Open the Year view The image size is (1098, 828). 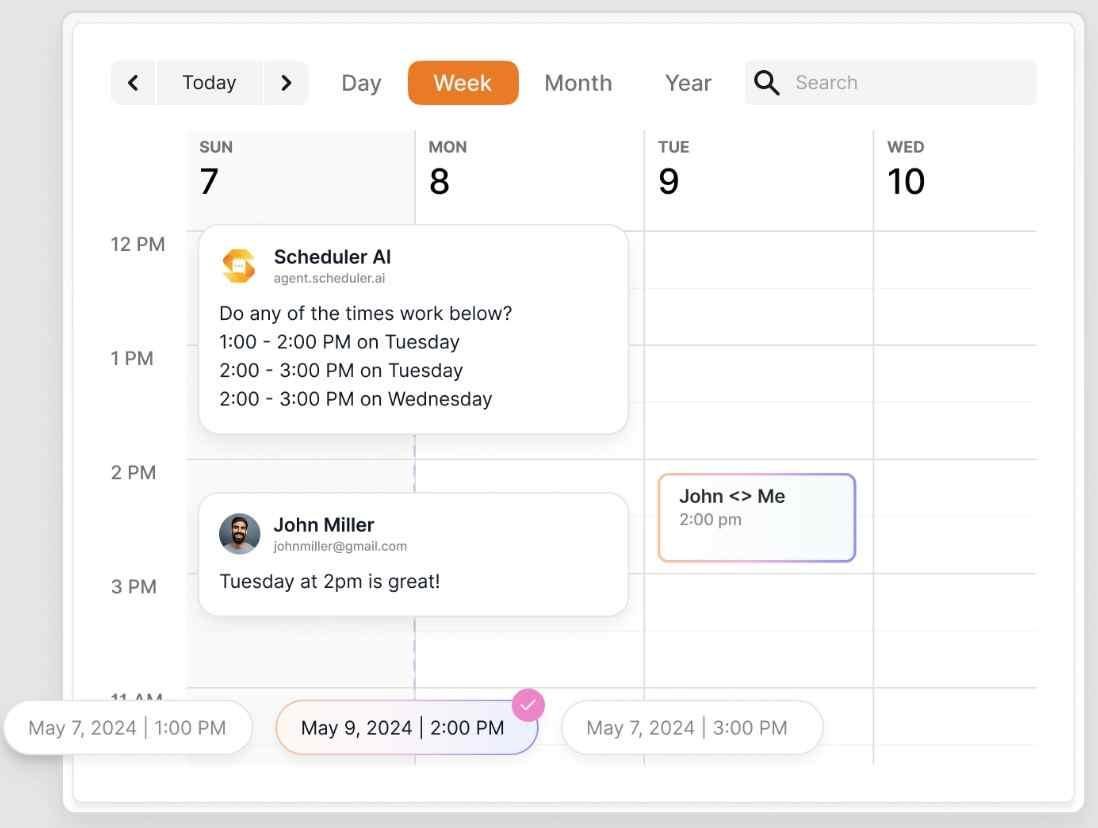coord(688,83)
